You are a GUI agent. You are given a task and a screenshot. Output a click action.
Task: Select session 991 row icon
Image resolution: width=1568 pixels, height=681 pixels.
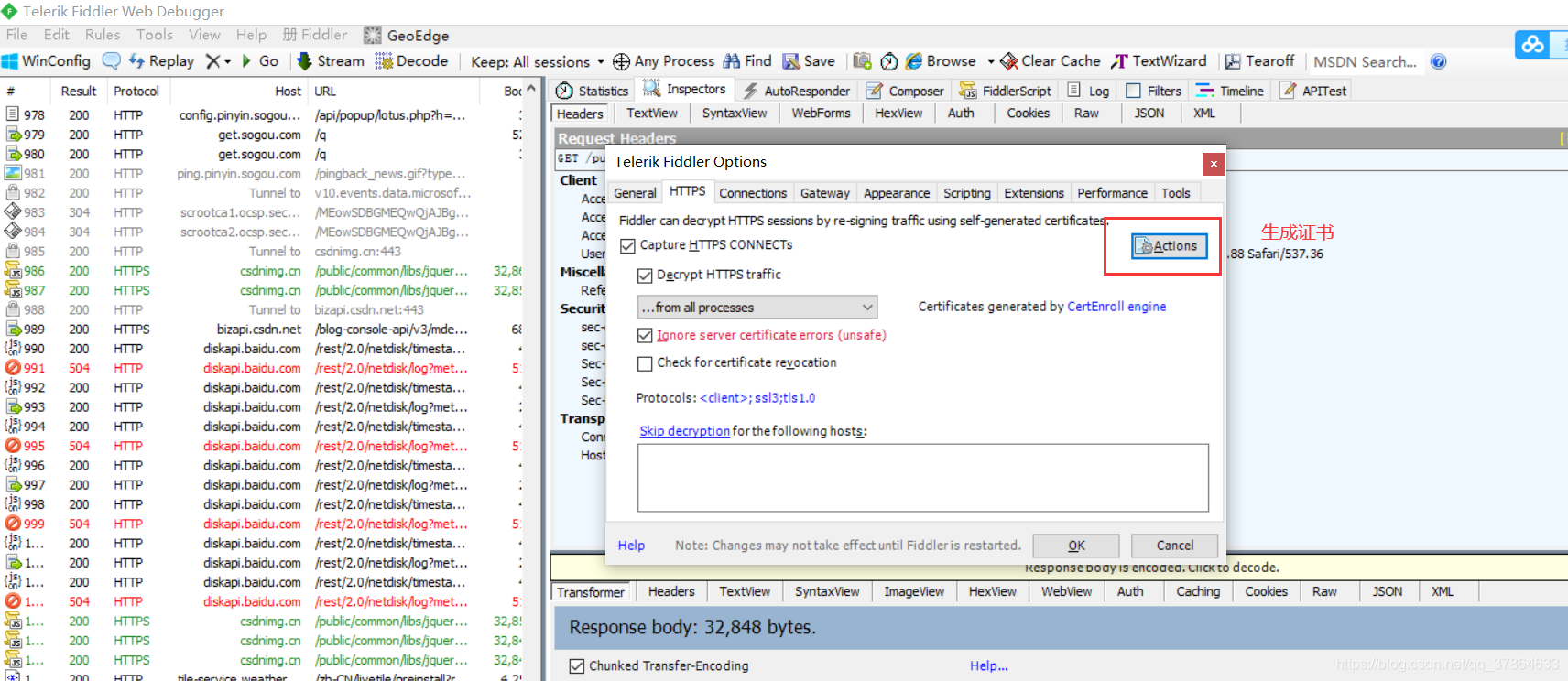13,368
